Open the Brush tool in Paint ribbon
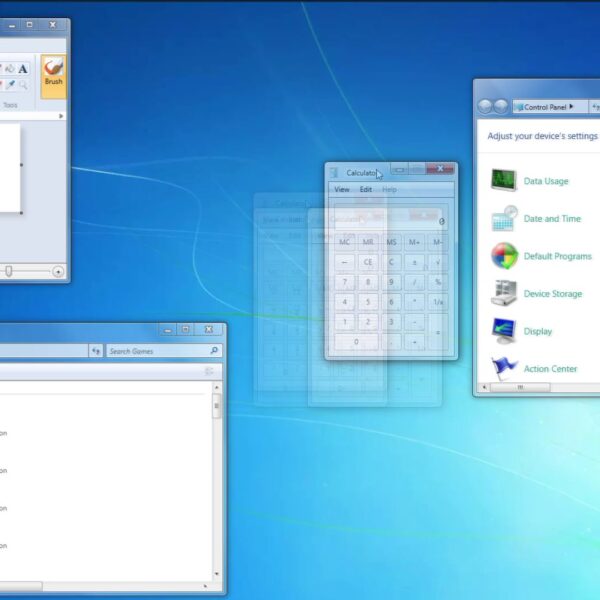Viewport: 600px width, 600px height. (53, 77)
